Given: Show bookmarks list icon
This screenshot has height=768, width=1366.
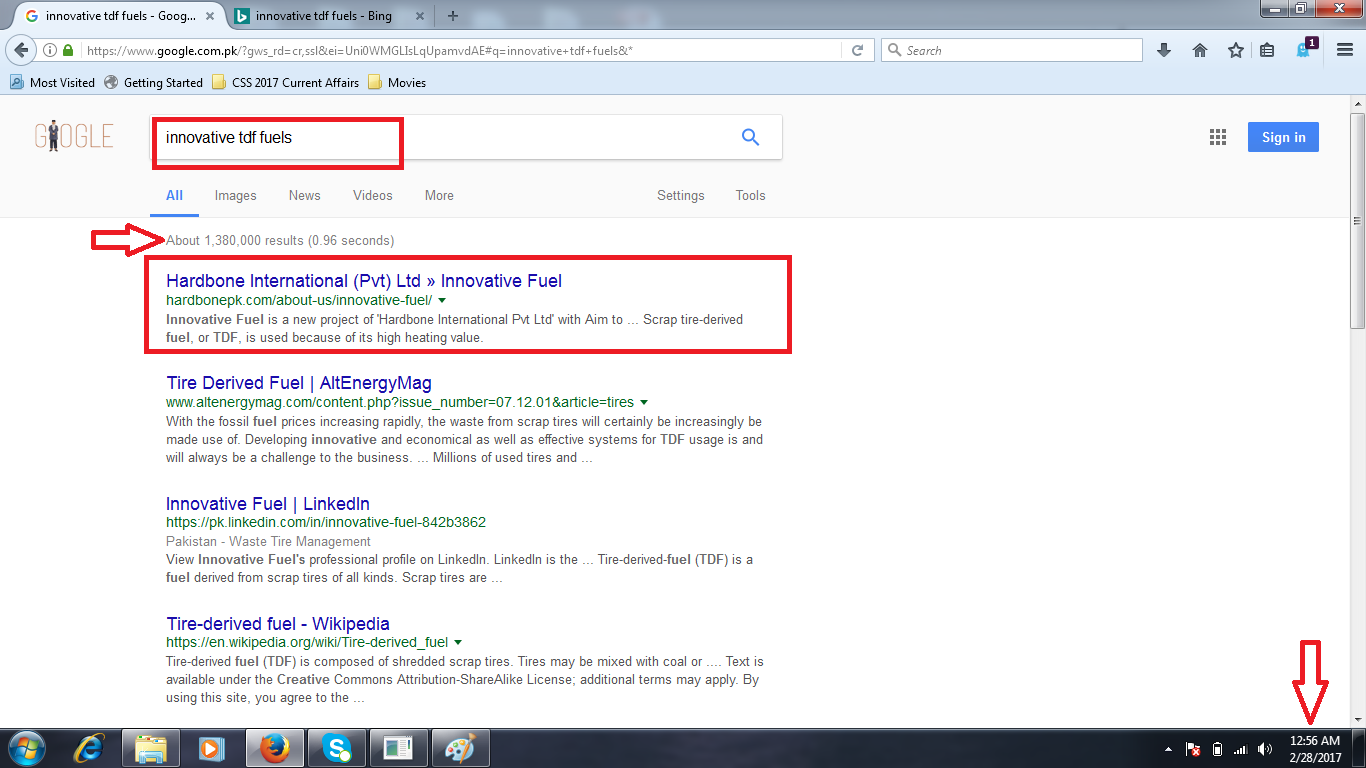Looking at the screenshot, I should click(x=1267, y=50).
